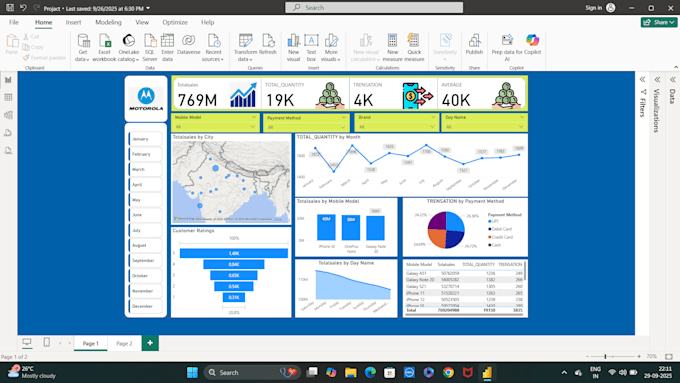Screen dimensions: 680x383
Task: Click the zoom level slider
Action: click(x=605, y=357)
